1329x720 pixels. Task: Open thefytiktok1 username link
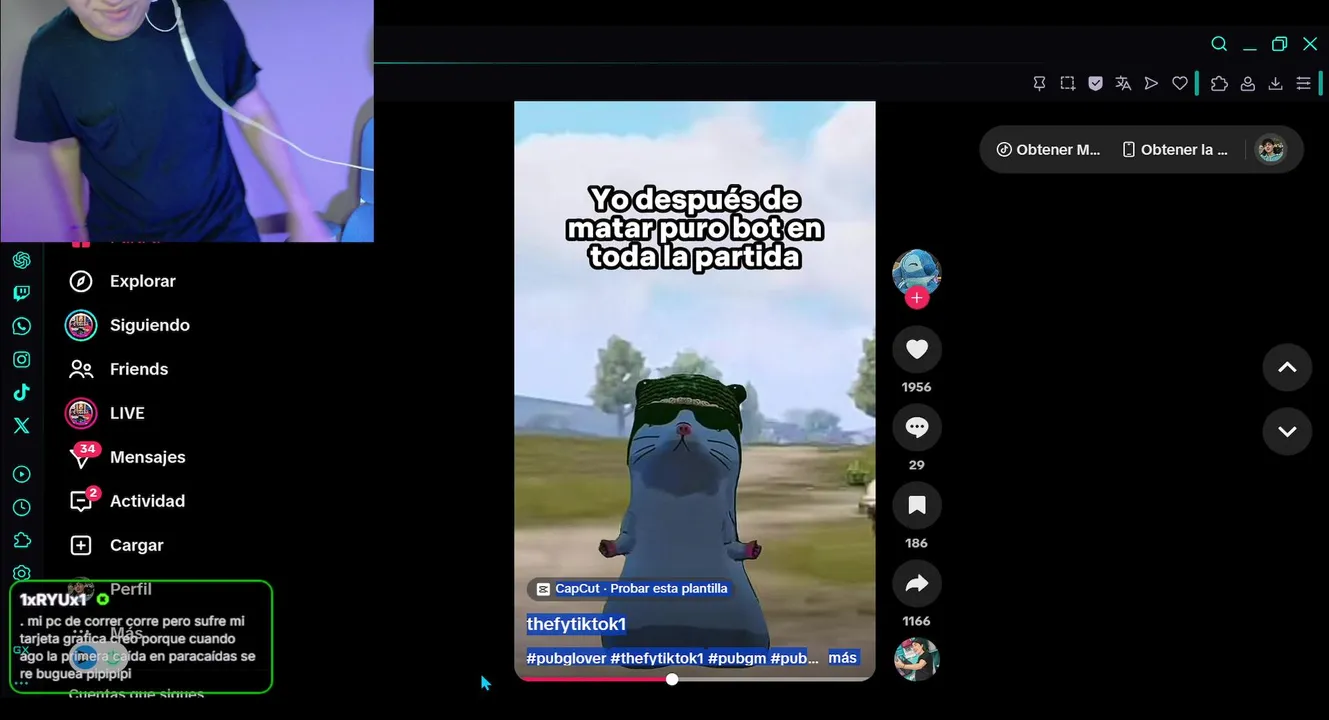pyautogui.click(x=576, y=625)
